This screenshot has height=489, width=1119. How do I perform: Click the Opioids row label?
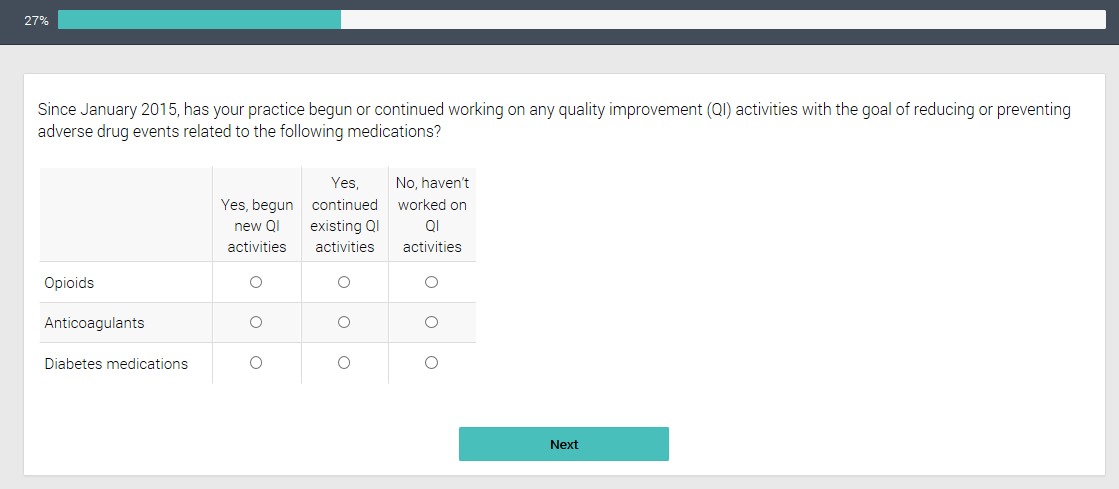pos(69,283)
